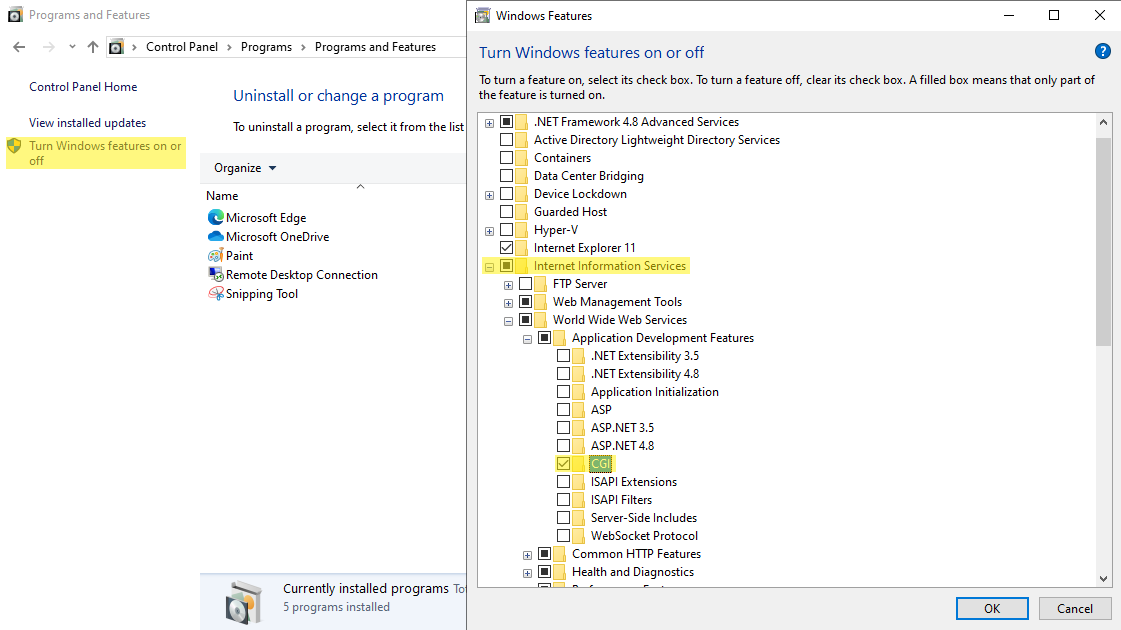Image resolution: width=1121 pixels, height=630 pixels.
Task: Enable the ASP.NET 4.8 checkbox
Action: pyautogui.click(x=563, y=446)
